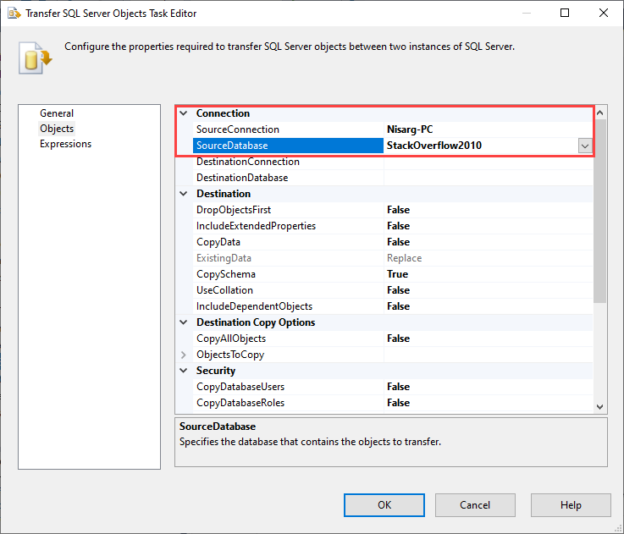The image size is (624, 534).
Task: Click the False value of CopyDatabaseUsers
Action: pyautogui.click(x=398, y=386)
